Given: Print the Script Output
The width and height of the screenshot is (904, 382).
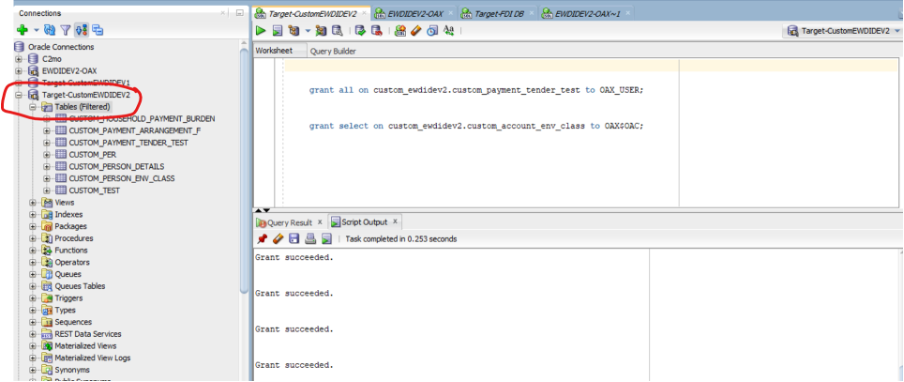Looking at the screenshot, I should tap(310, 239).
